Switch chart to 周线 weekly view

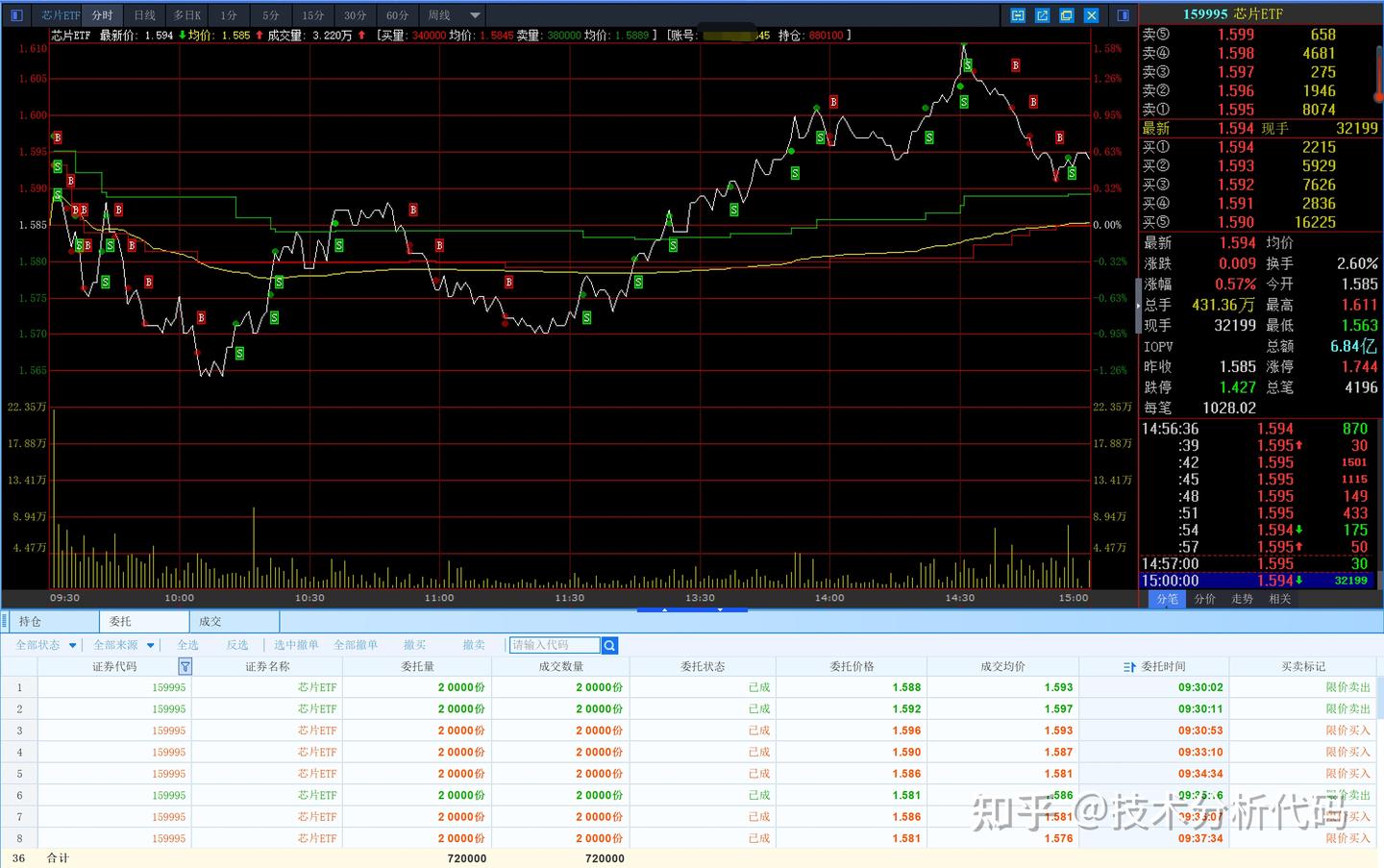tap(439, 15)
